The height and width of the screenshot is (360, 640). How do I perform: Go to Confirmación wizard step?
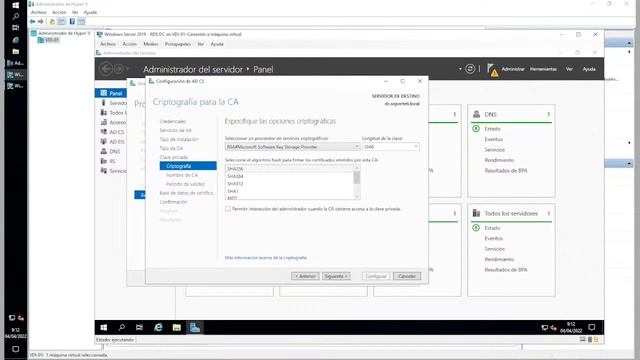[173, 202]
